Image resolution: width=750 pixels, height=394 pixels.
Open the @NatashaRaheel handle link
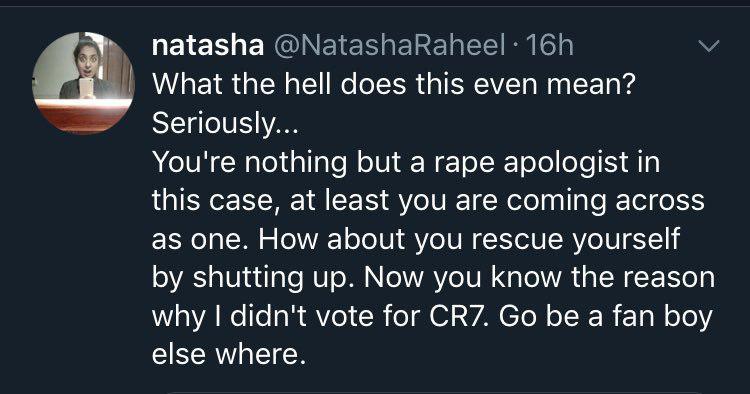[389, 45]
